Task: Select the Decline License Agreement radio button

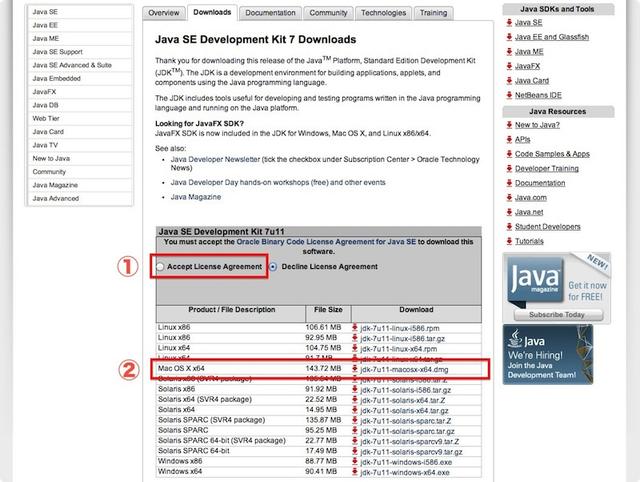Action: (x=273, y=267)
